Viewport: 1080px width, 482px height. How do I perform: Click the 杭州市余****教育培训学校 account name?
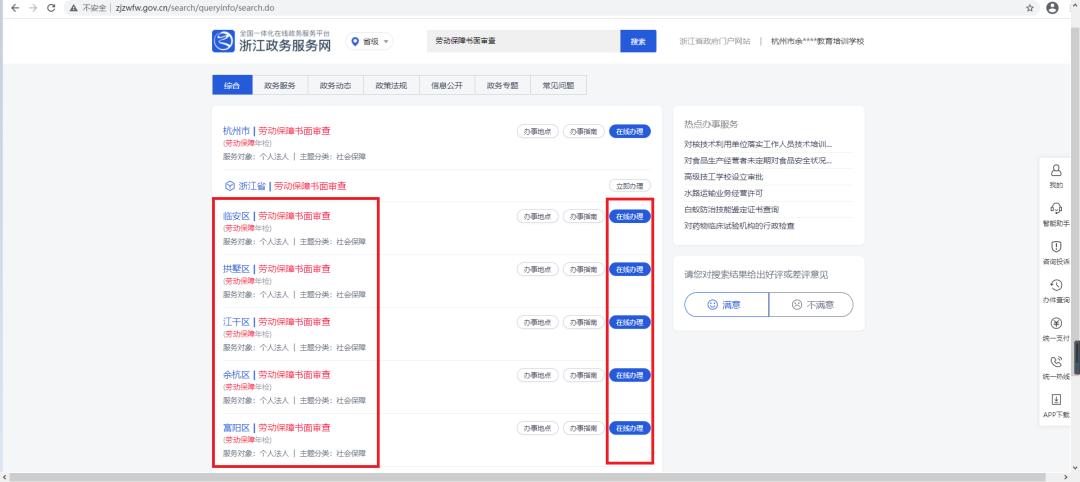818,41
